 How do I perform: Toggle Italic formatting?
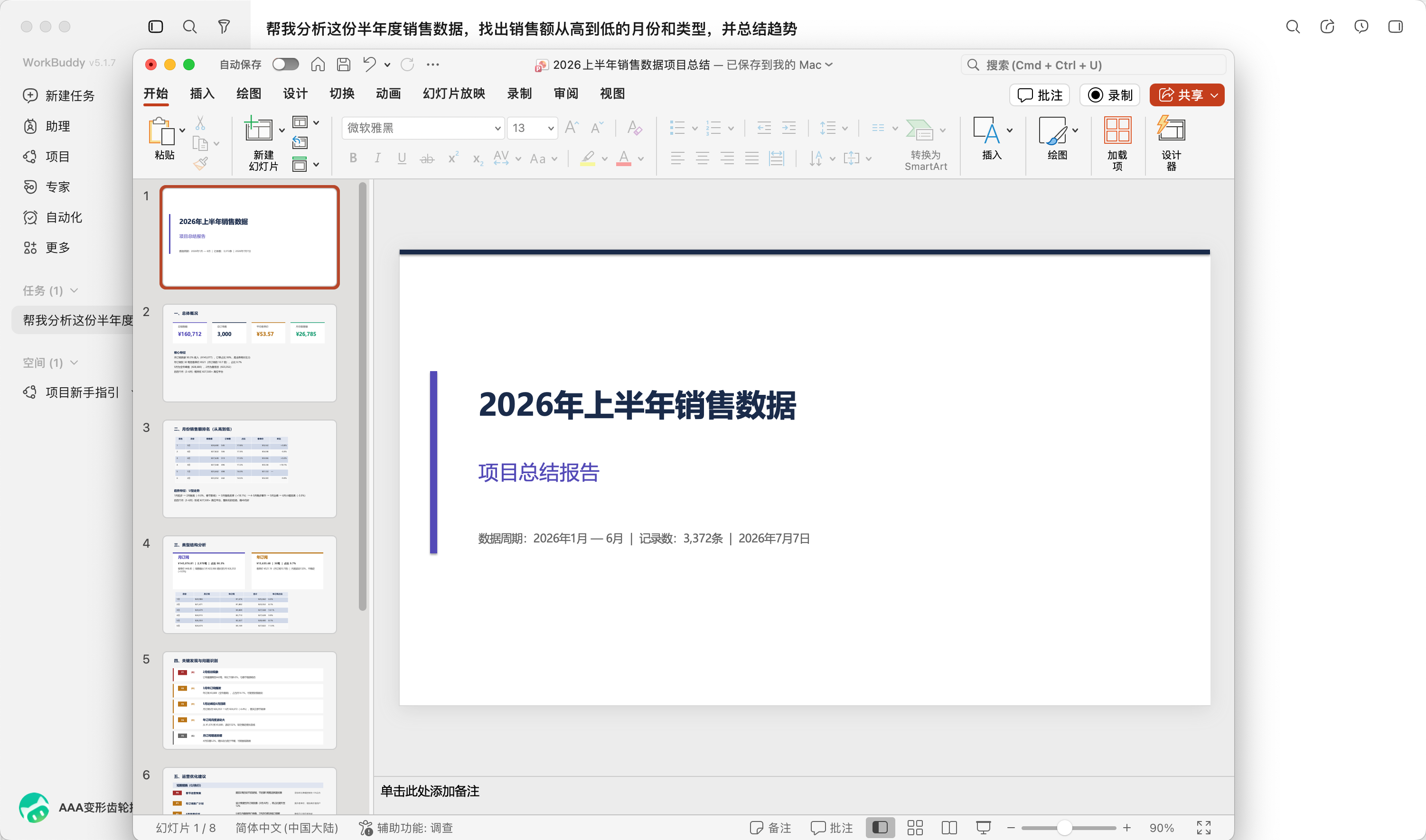pyautogui.click(x=377, y=158)
